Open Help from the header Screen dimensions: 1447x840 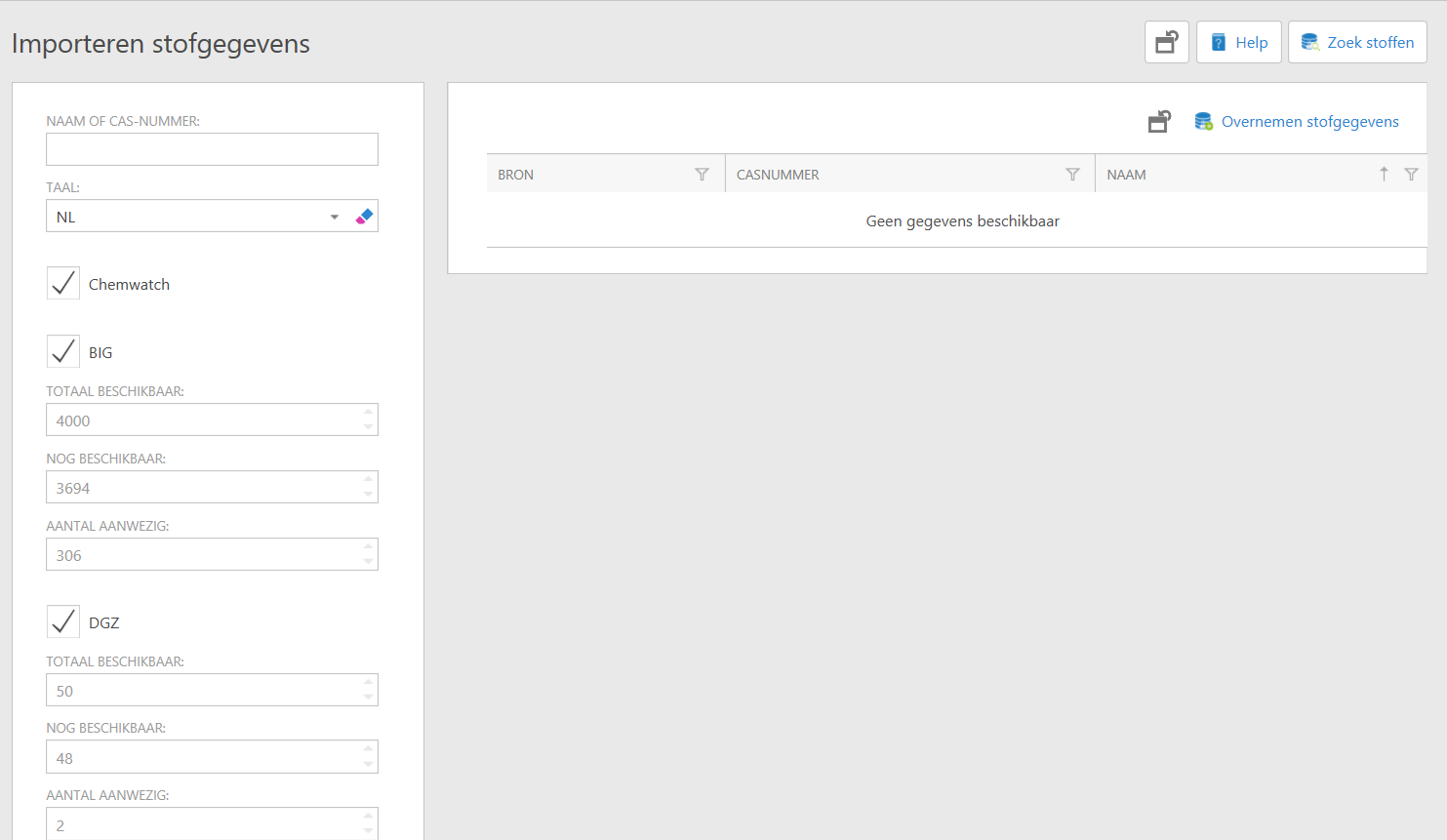pyautogui.click(x=1239, y=42)
